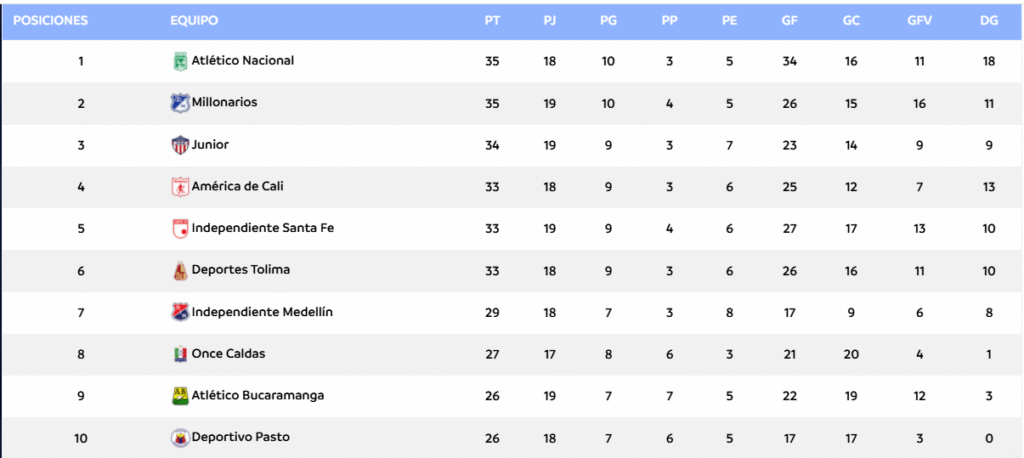This screenshot has width=1024, height=458.
Task: Click the Deportes Tolima crest icon
Action: click(180, 270)
